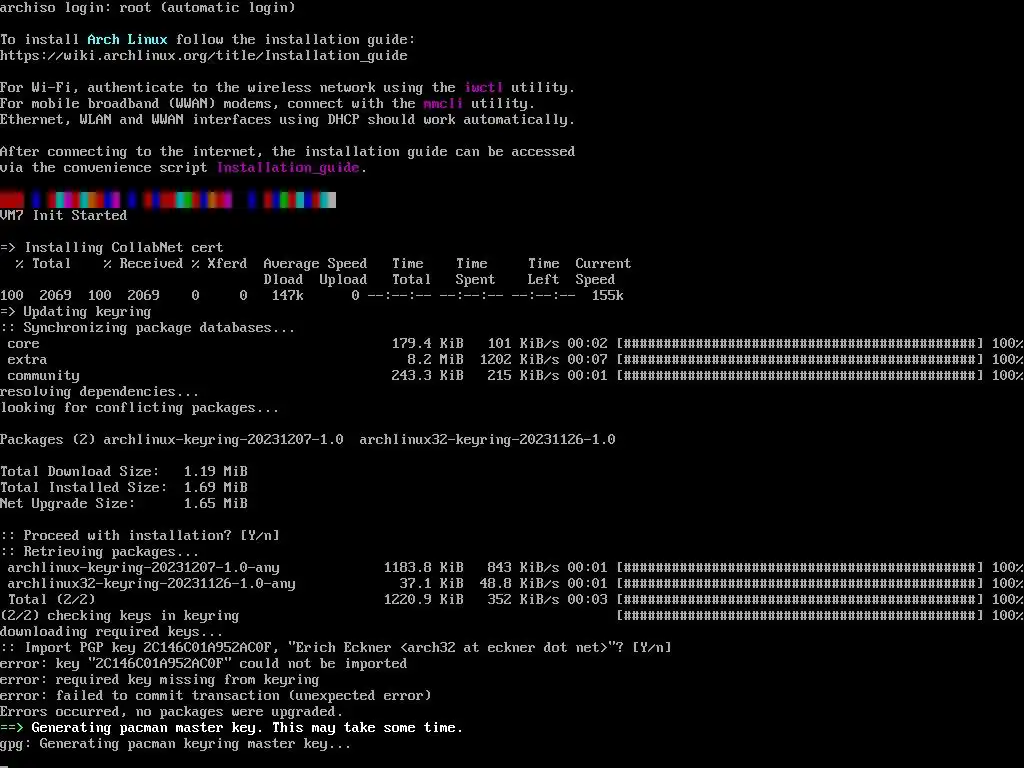This screenshot has width=1024, height=768.
Task: Click the '1220.9 KiB' total size value
Action: point(423,600)
